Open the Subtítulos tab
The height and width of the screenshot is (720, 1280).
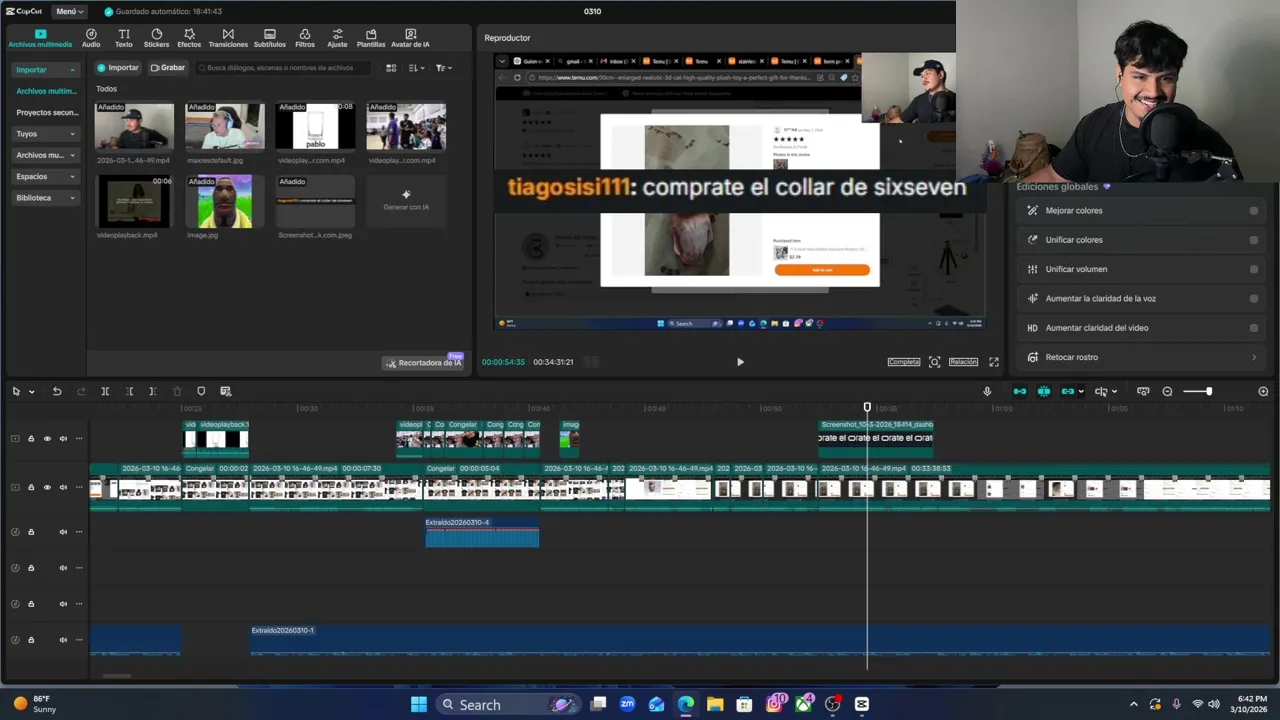coord(269,38)
